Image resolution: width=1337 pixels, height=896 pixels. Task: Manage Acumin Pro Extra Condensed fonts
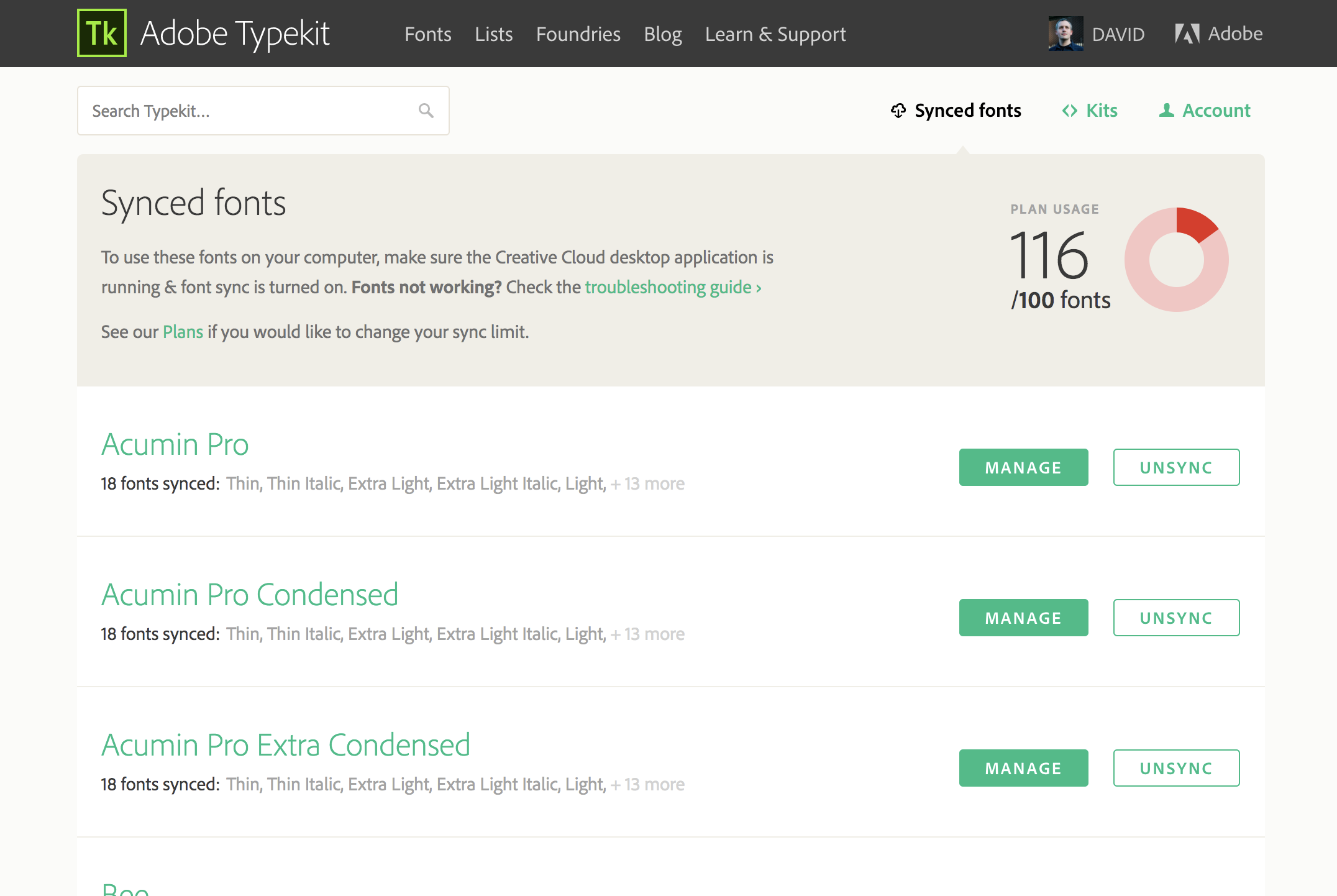tap(1024, 768)
